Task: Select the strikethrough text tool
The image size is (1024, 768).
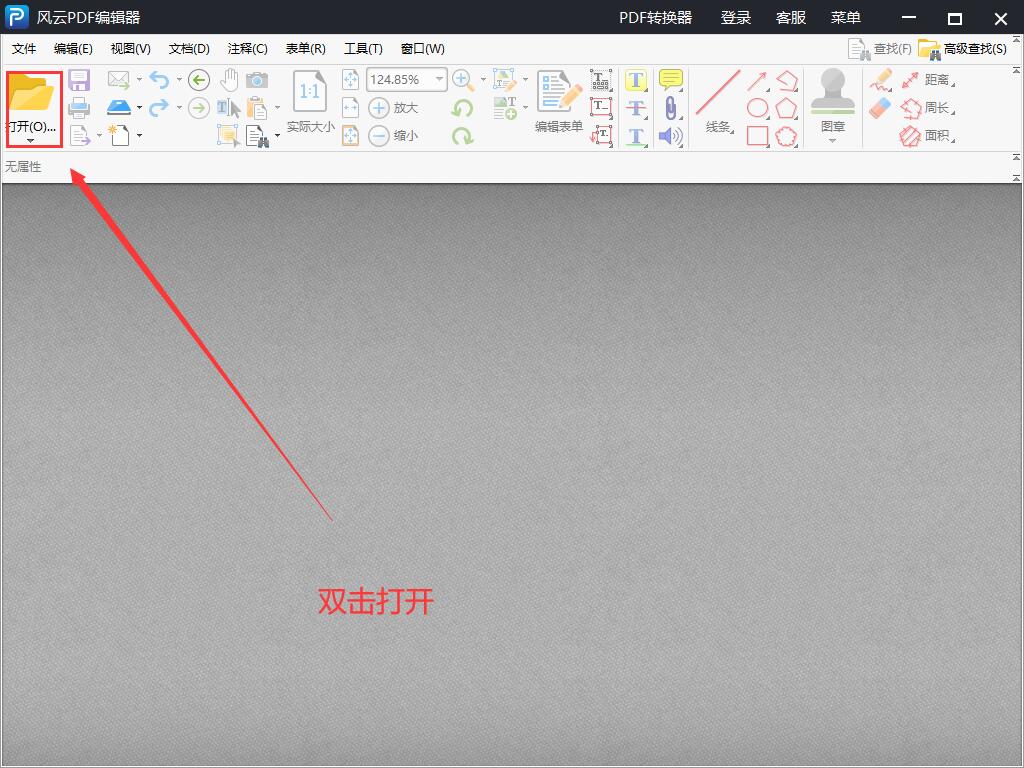Action: 636,108
